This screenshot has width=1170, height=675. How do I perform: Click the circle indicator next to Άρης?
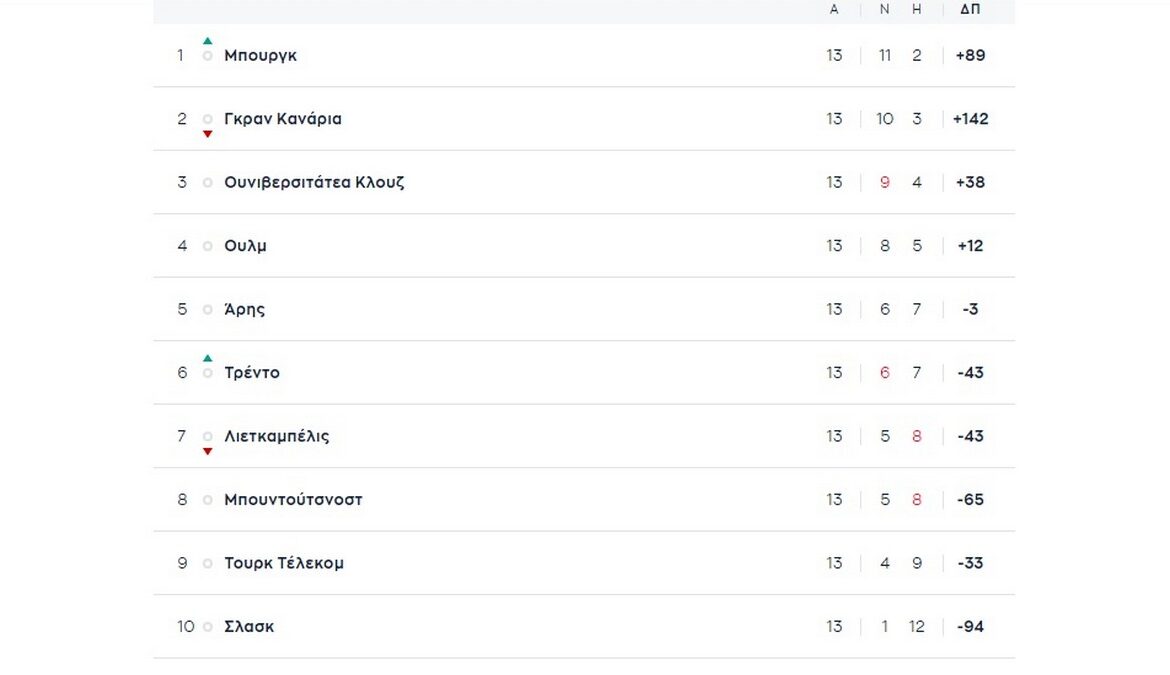(x=208, y=310)
